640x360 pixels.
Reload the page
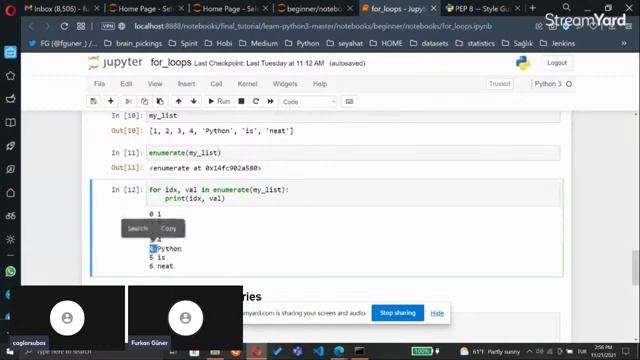(x=64, y=27)
